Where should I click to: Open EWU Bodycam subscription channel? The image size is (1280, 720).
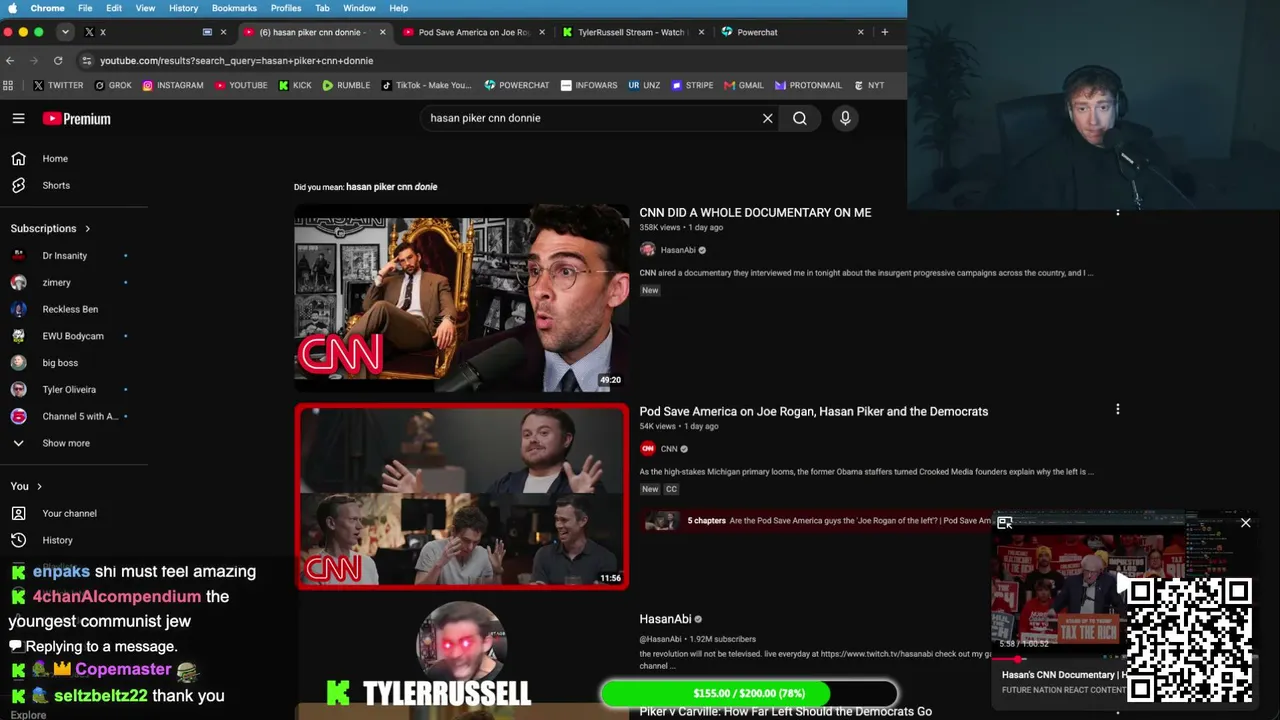[x=74, y=336]
